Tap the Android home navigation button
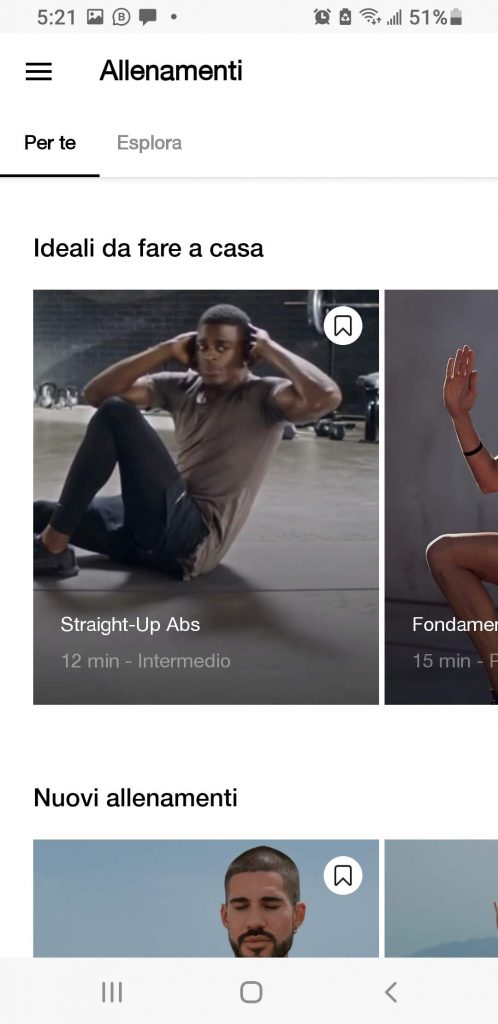 tap(251, 992)
